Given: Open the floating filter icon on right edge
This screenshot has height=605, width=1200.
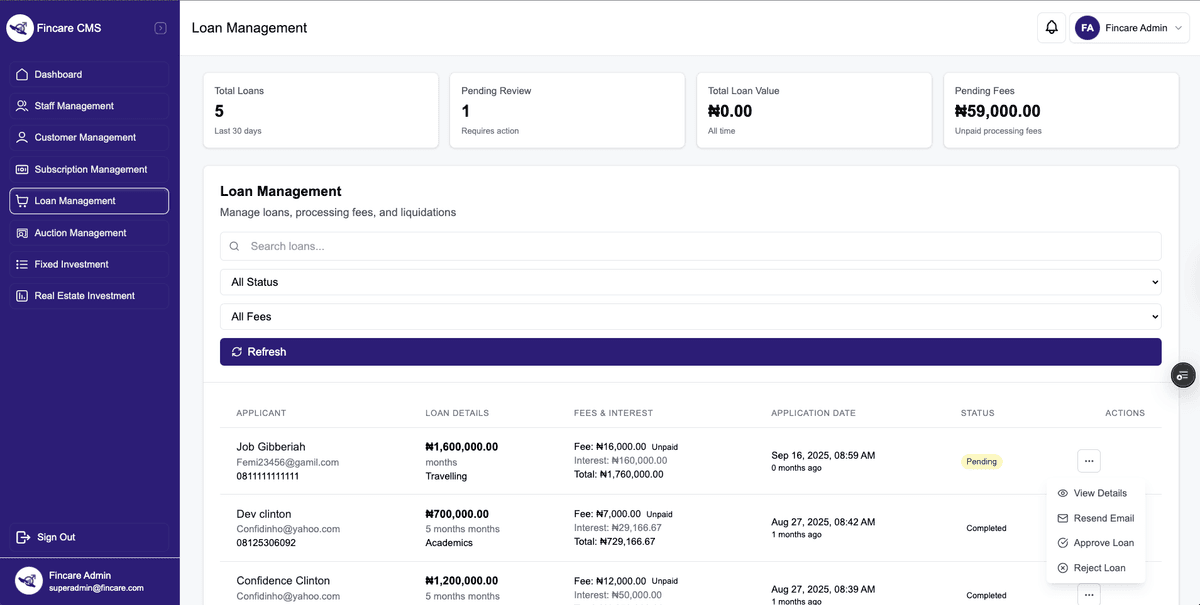Looking at the screenshot, I should 1183,375.
